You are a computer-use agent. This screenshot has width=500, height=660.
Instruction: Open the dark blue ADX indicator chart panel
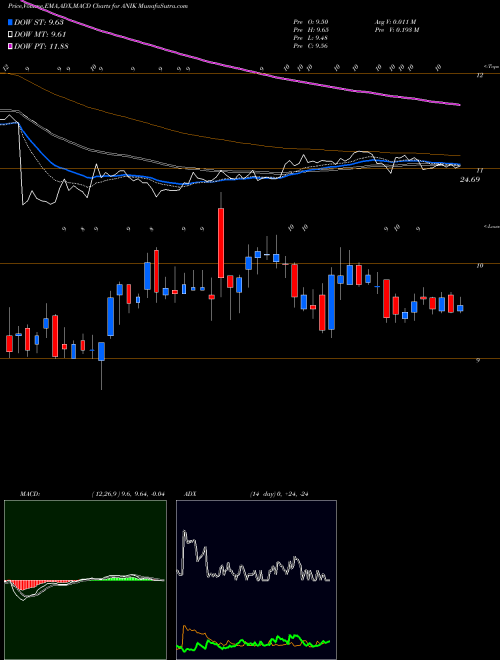(x=256, y=580)
